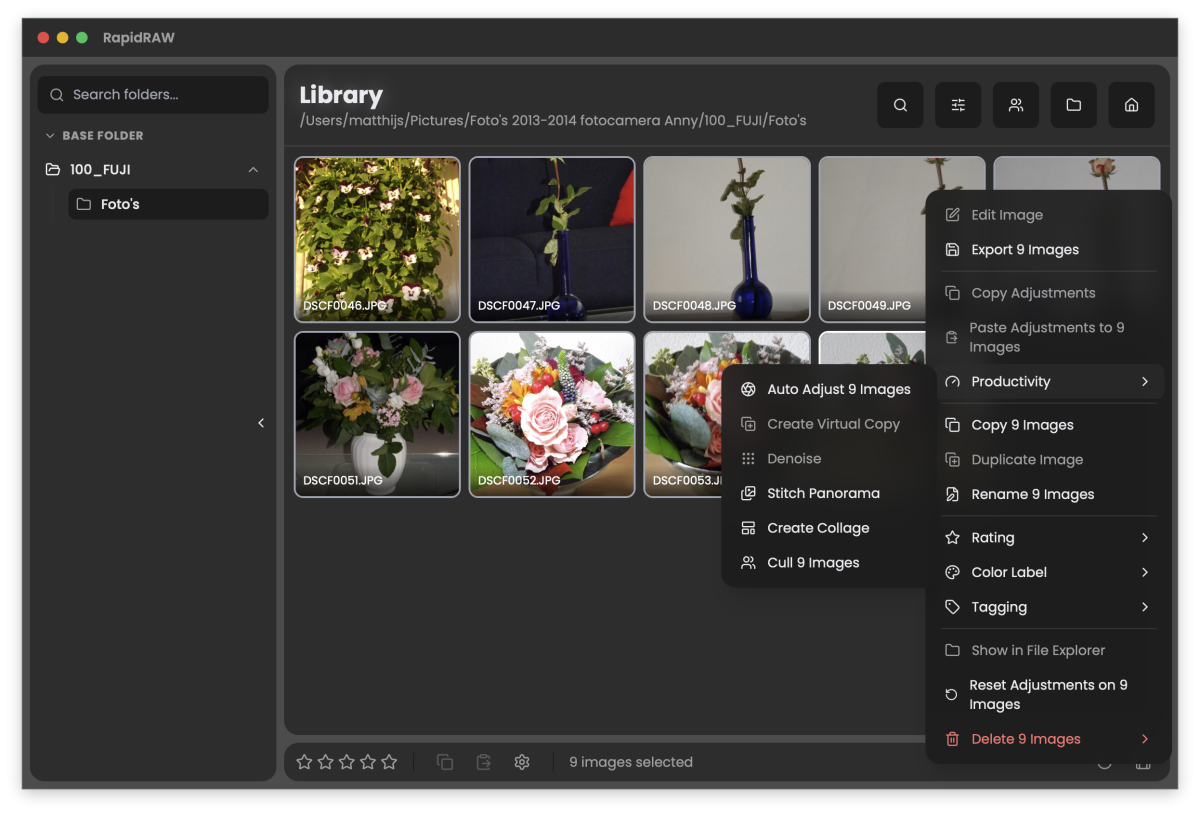Go to home via house icon

click(x=1131, y=105)
